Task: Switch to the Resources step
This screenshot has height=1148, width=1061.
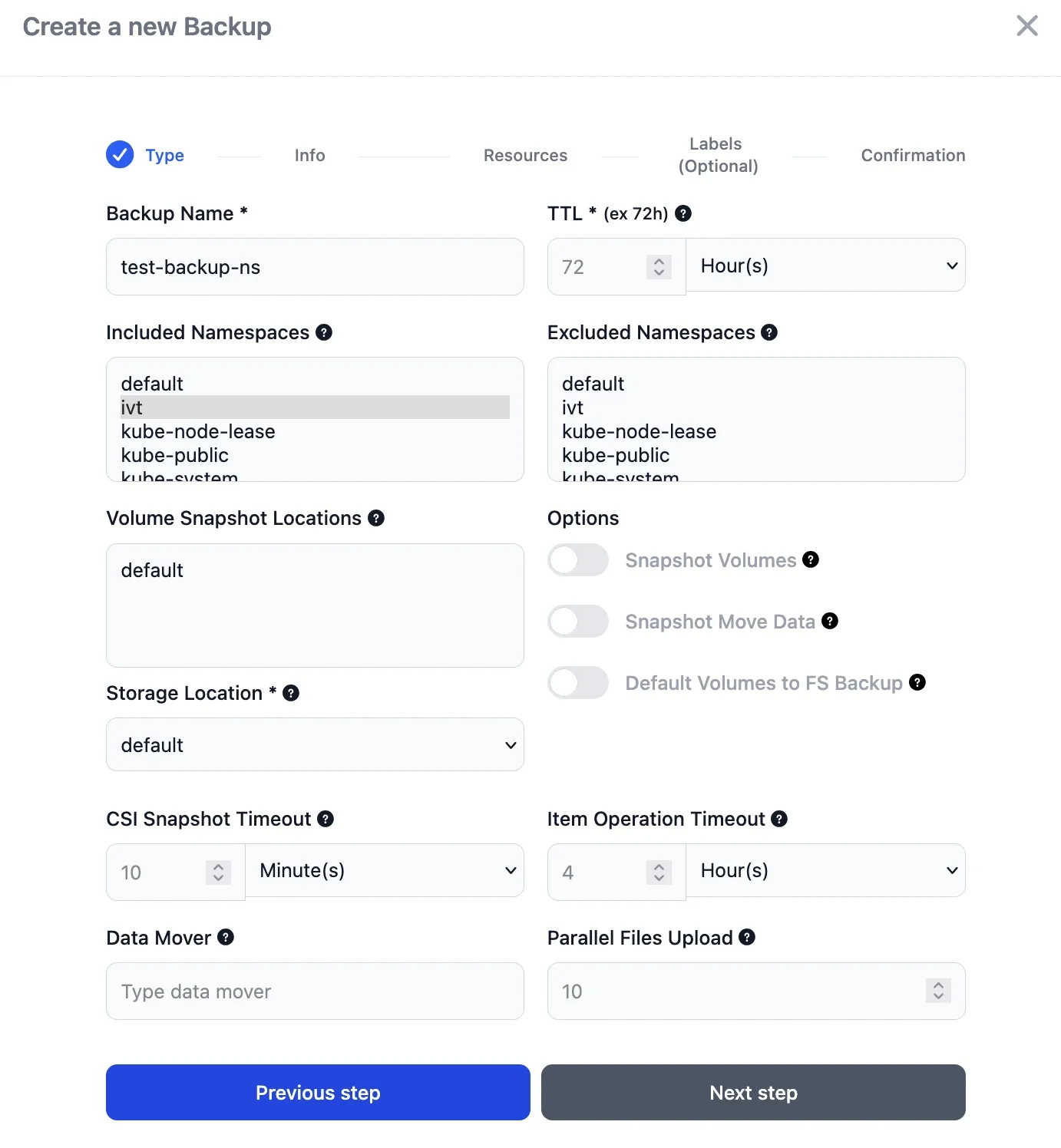Action: pyautogui.click(x=525, y=155)
